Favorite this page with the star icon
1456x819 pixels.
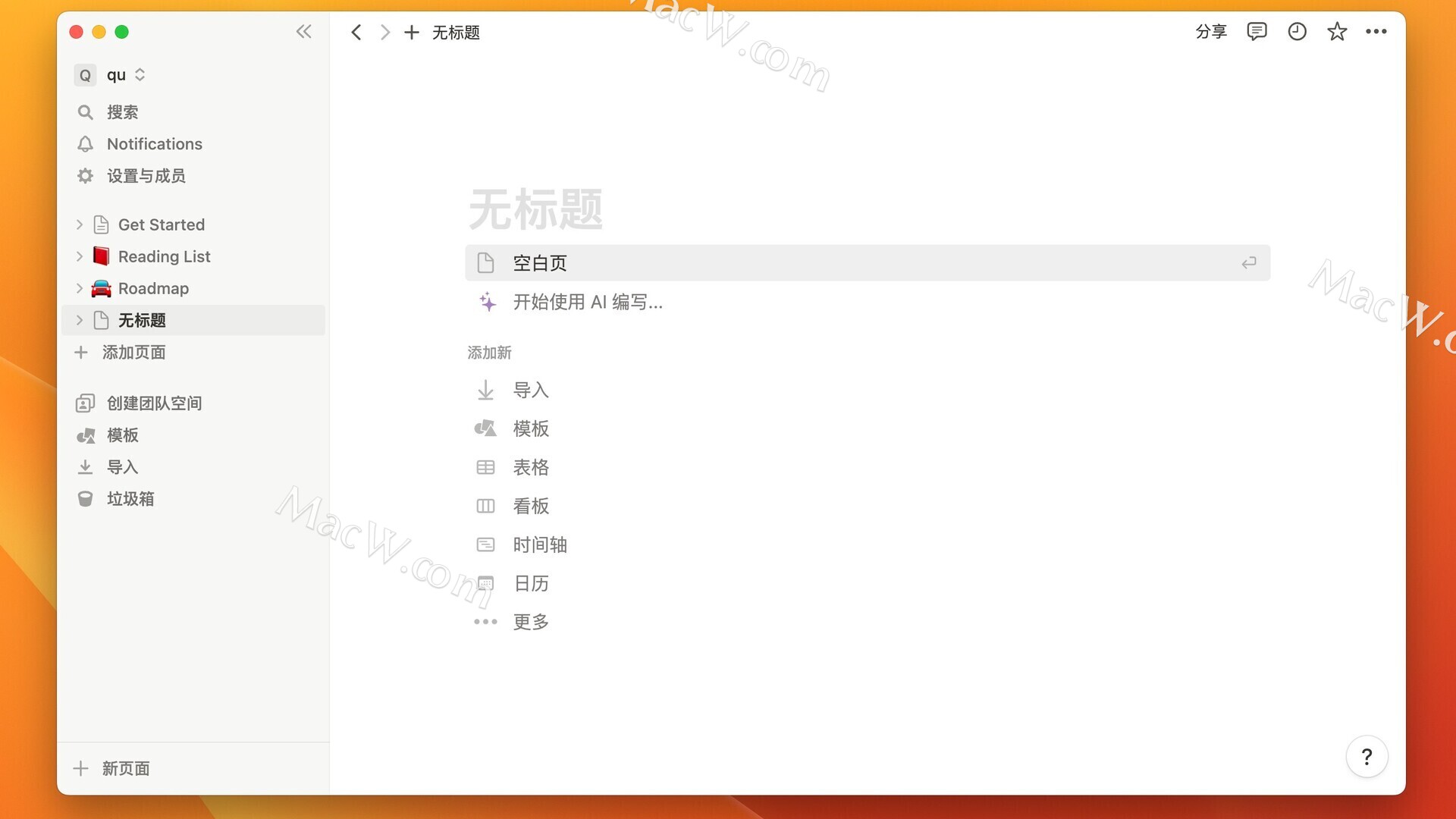pos(1337,32)
